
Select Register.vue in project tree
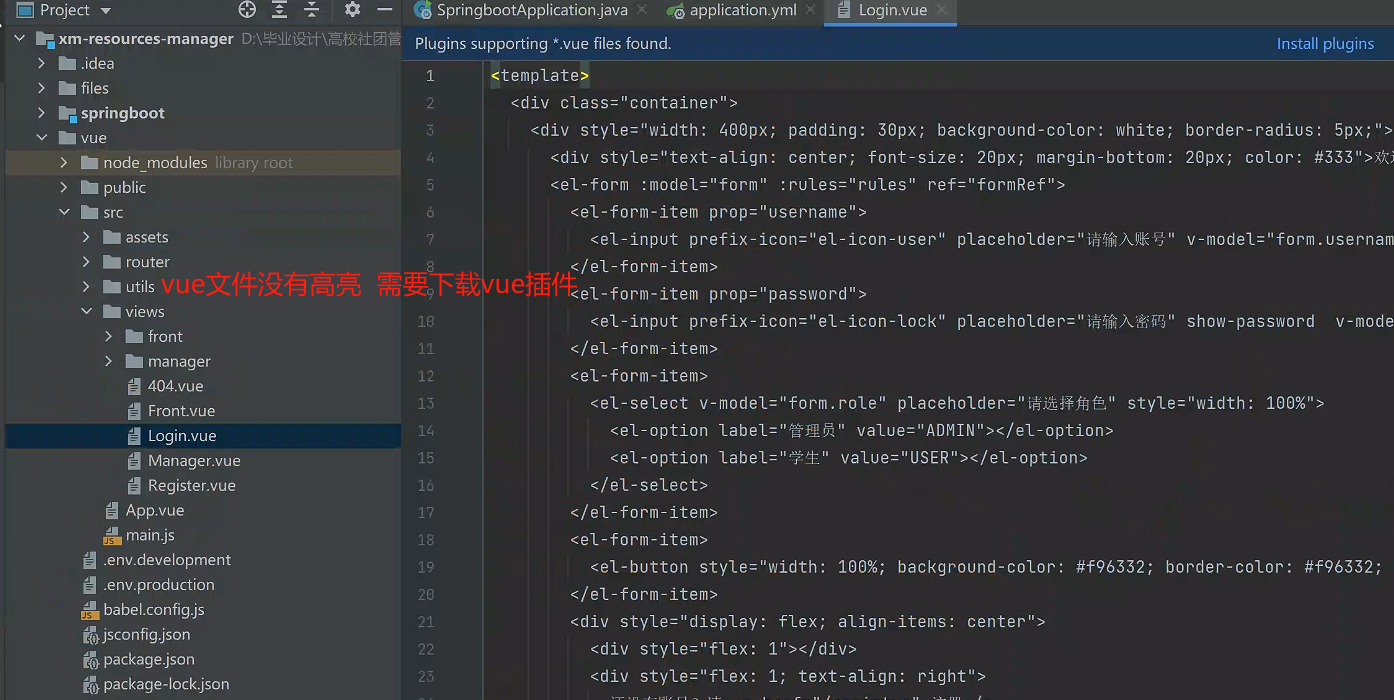coord(192,486)
